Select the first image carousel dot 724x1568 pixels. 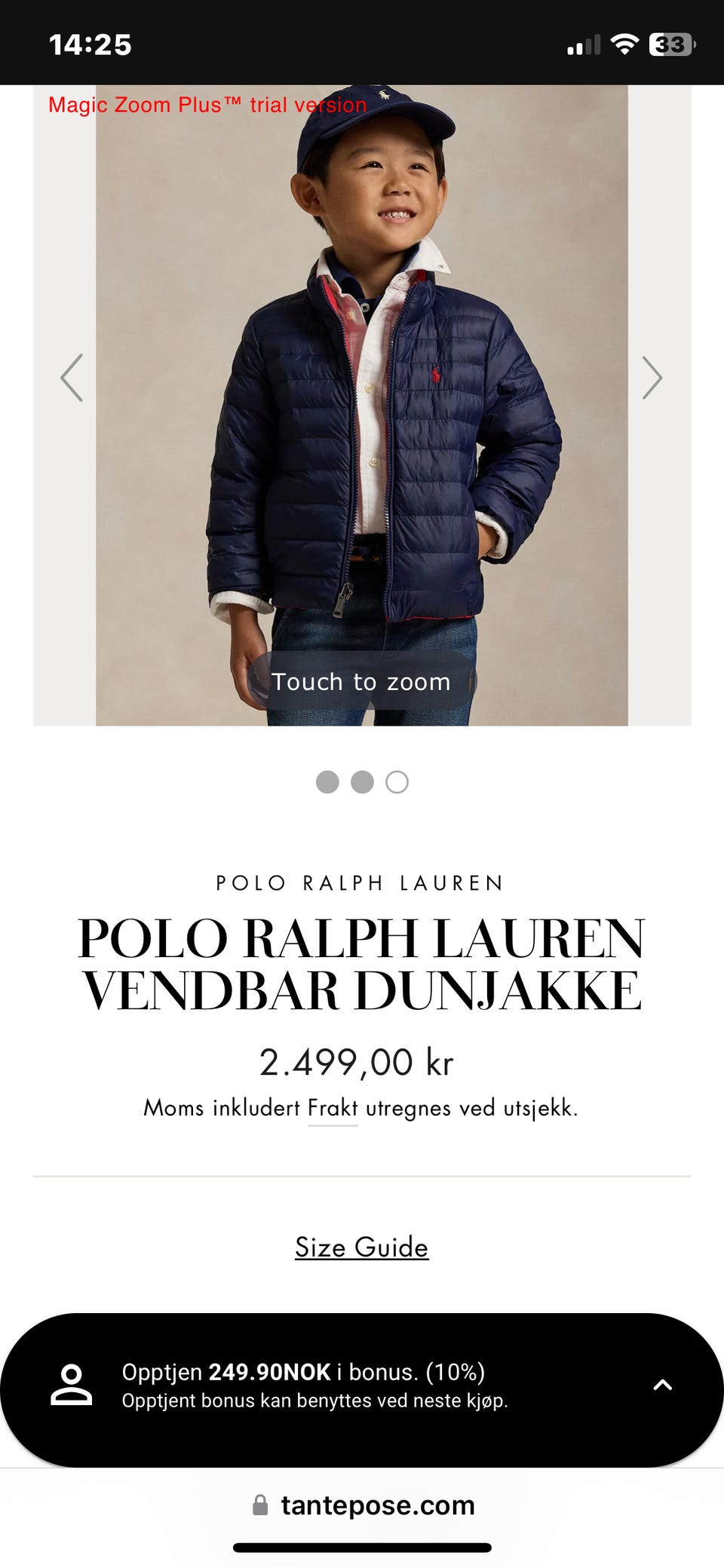[x=327, y=782]
